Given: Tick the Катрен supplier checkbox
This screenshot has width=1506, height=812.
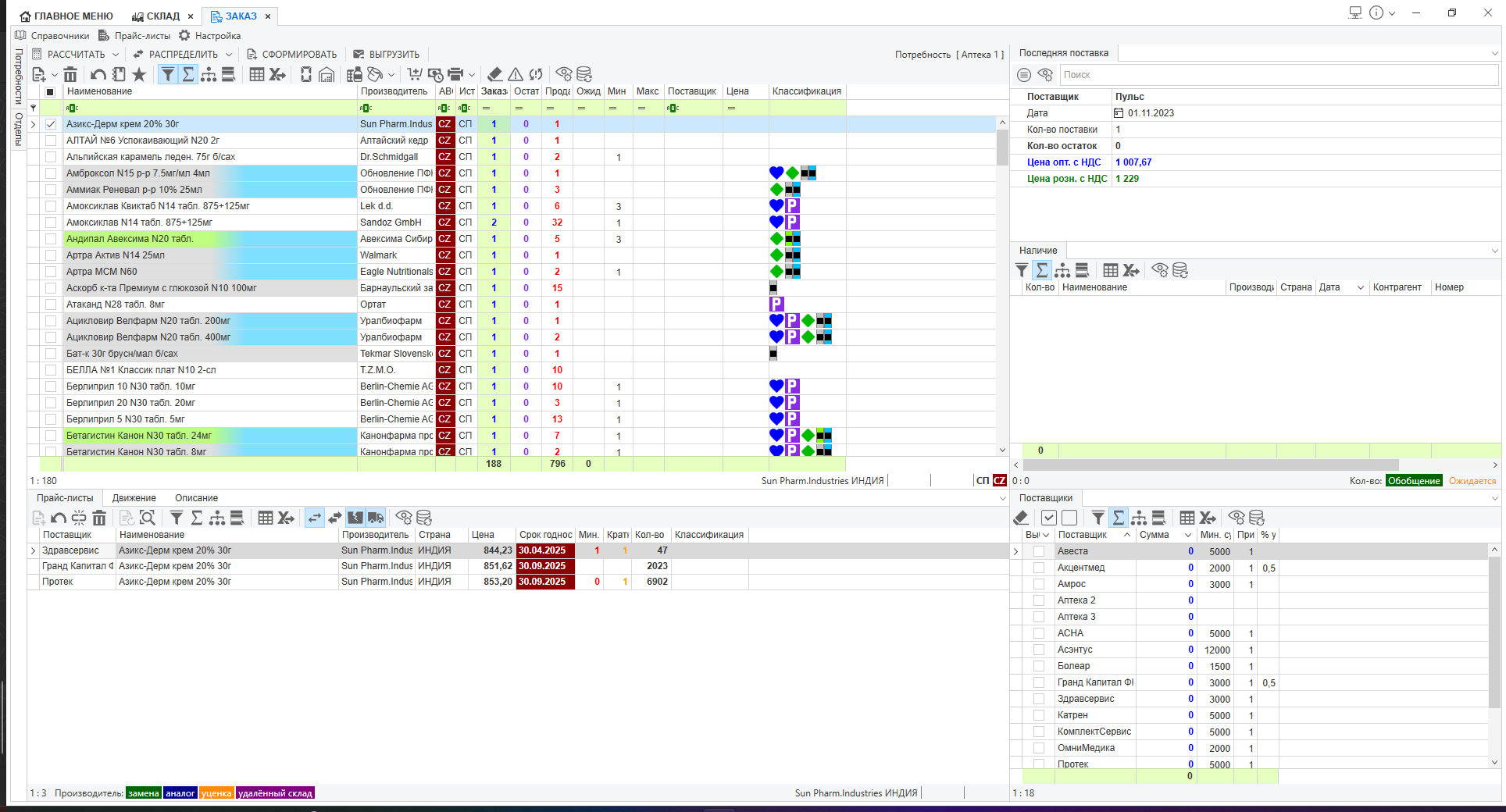Looking at the screenshot, I should click(1039, 715).
